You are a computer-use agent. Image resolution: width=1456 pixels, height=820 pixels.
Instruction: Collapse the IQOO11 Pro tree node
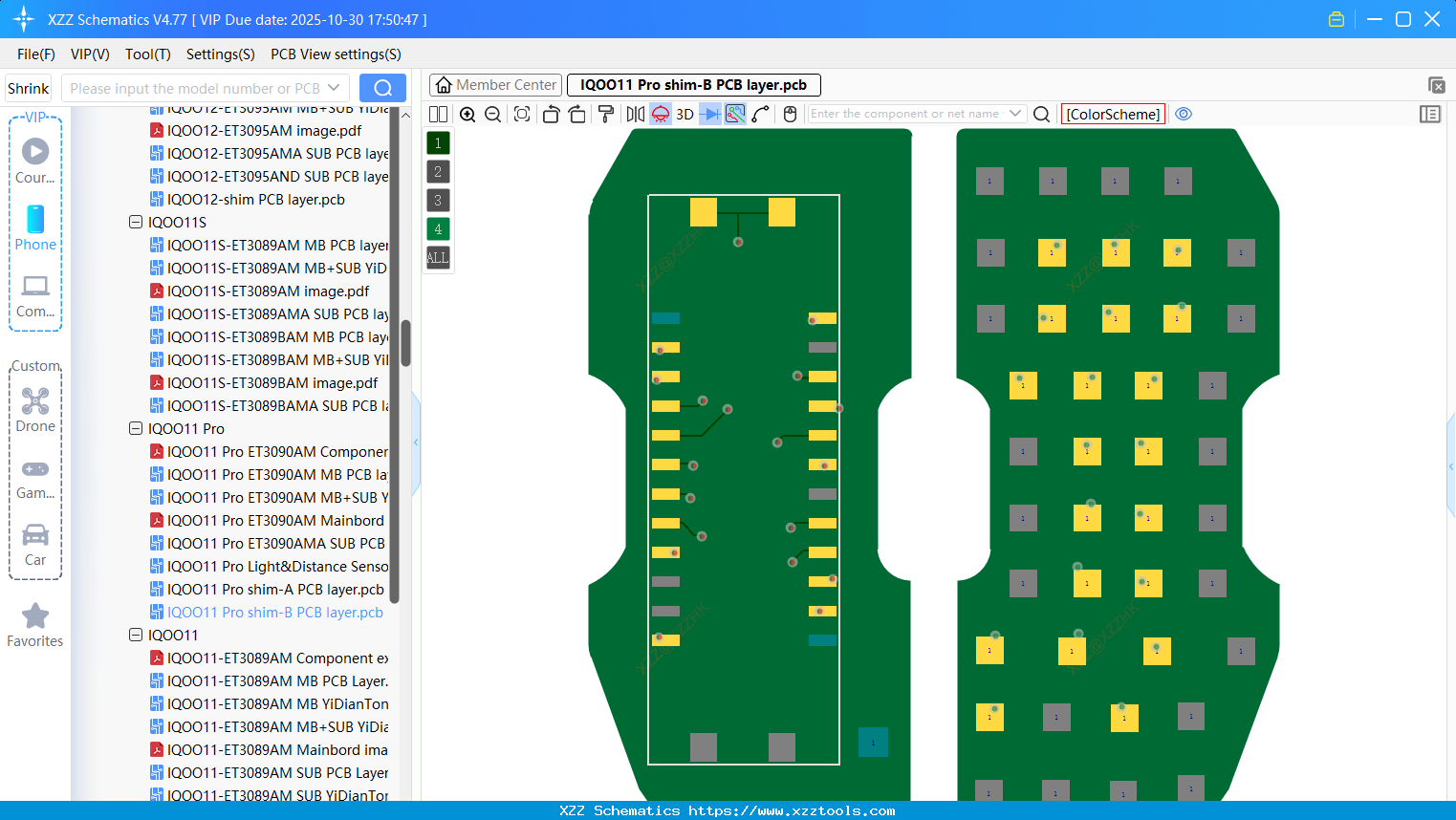point(135,428)
